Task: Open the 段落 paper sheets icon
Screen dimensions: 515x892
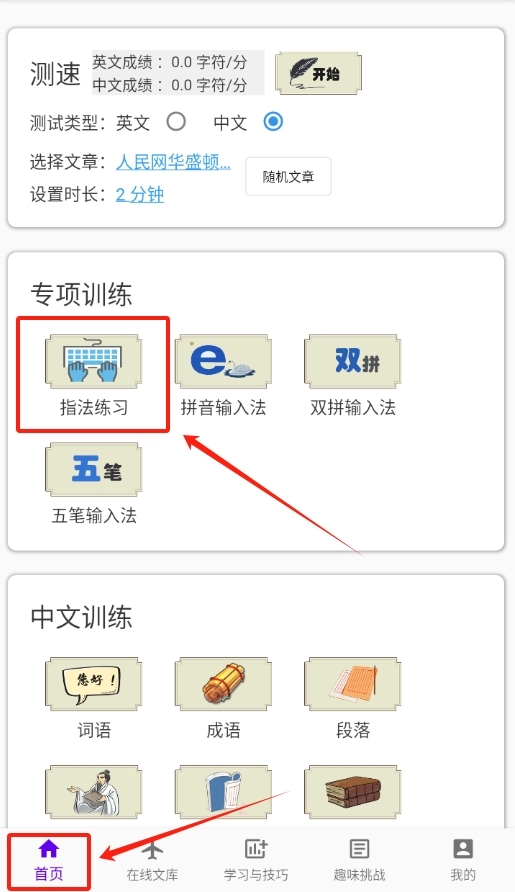Action: 353,684
